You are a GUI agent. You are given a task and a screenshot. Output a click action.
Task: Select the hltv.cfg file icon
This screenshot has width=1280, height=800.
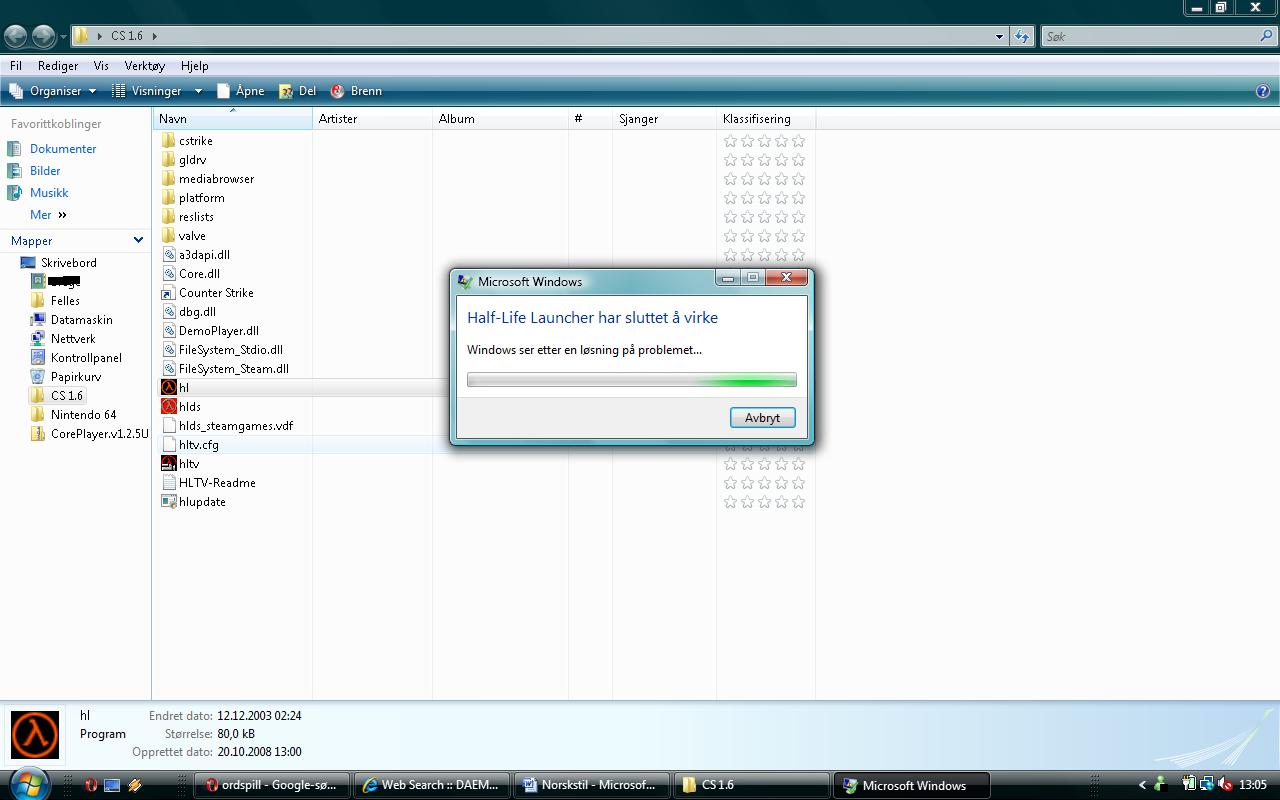(169, 445)
